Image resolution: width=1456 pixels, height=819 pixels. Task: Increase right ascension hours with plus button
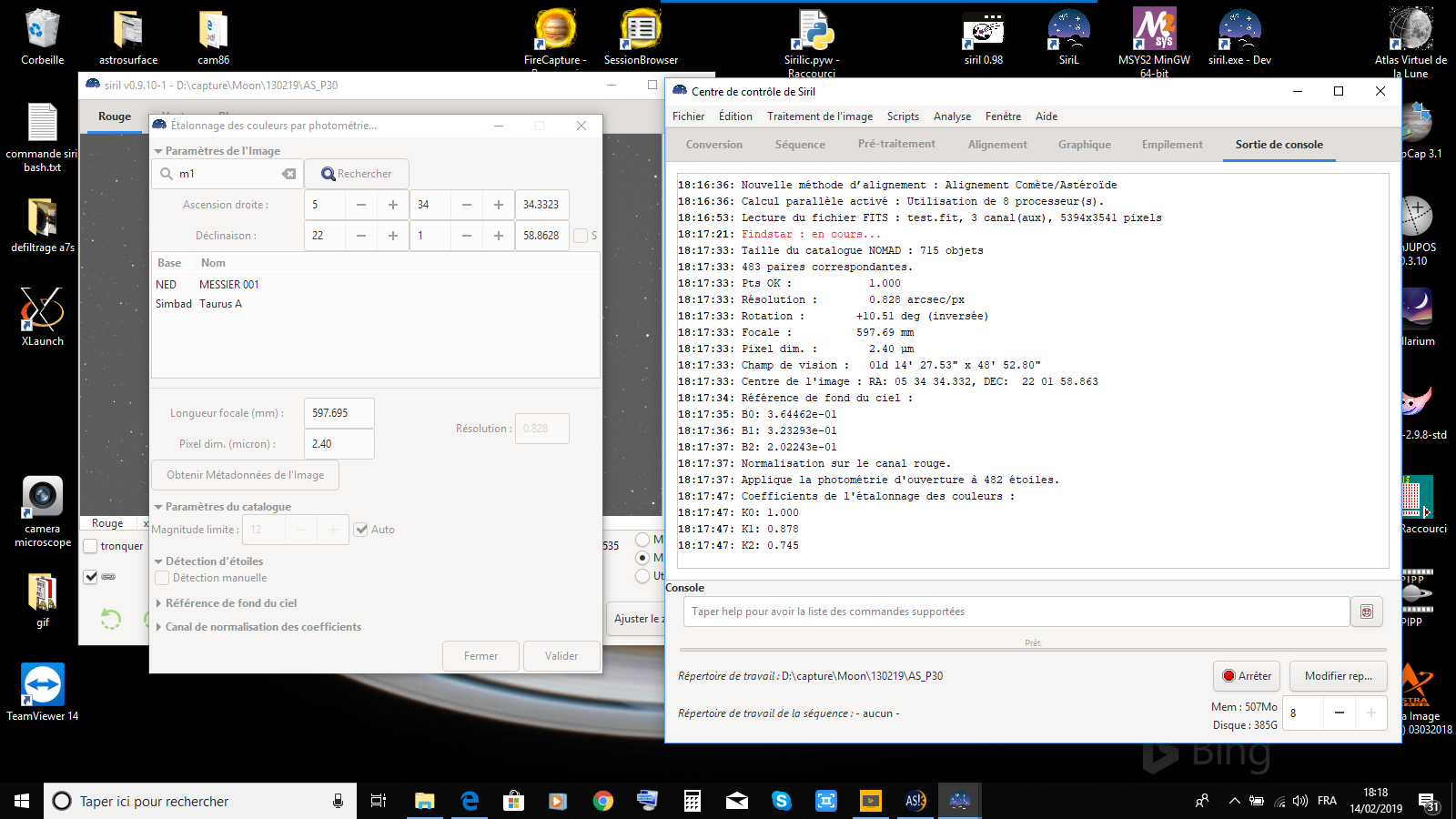(x=393, y=205)
